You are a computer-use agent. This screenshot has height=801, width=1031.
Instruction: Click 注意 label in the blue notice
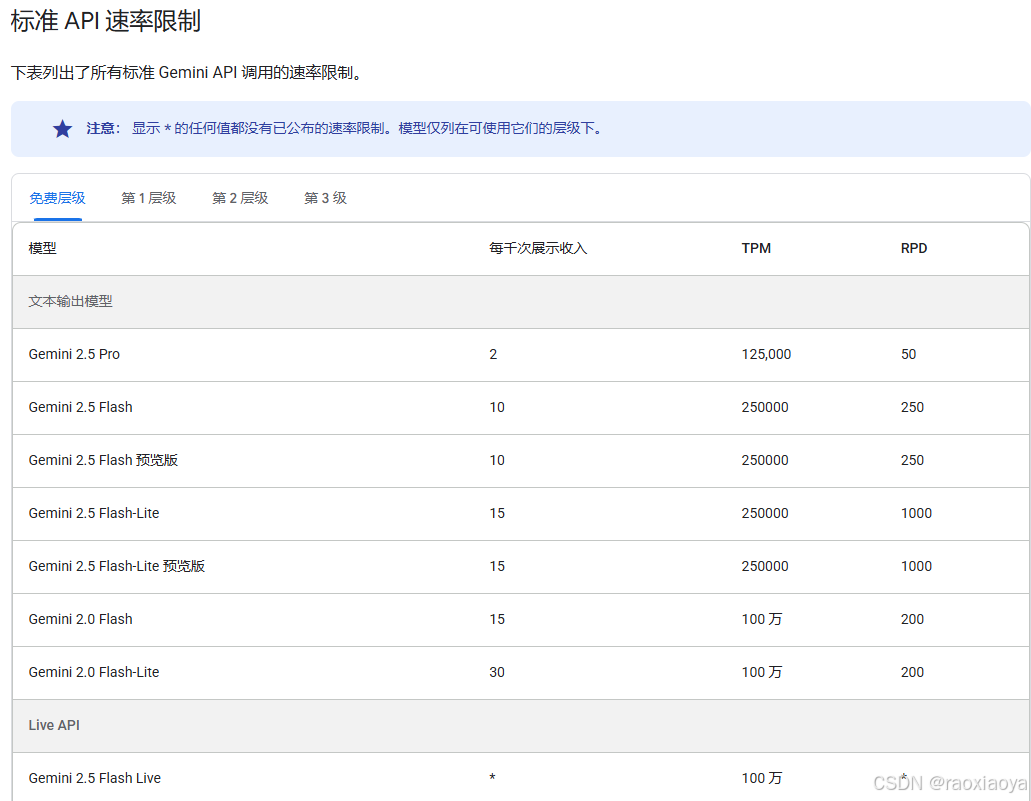103,129
